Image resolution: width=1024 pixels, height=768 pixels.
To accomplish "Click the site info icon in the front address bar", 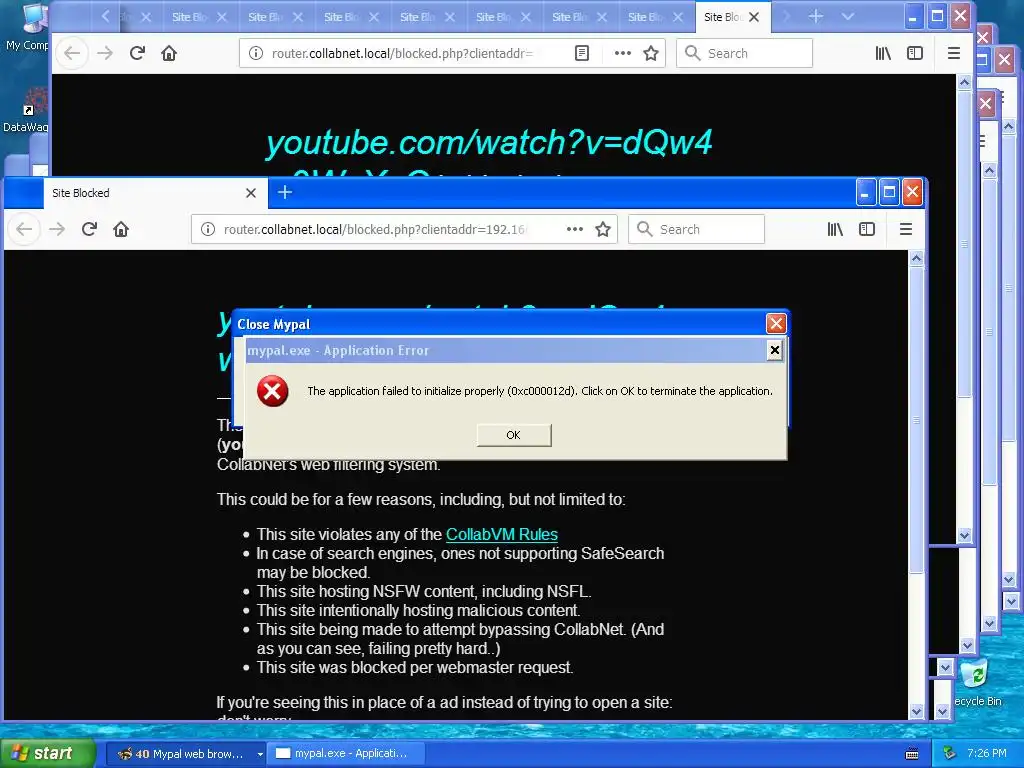I will (208, 229).
